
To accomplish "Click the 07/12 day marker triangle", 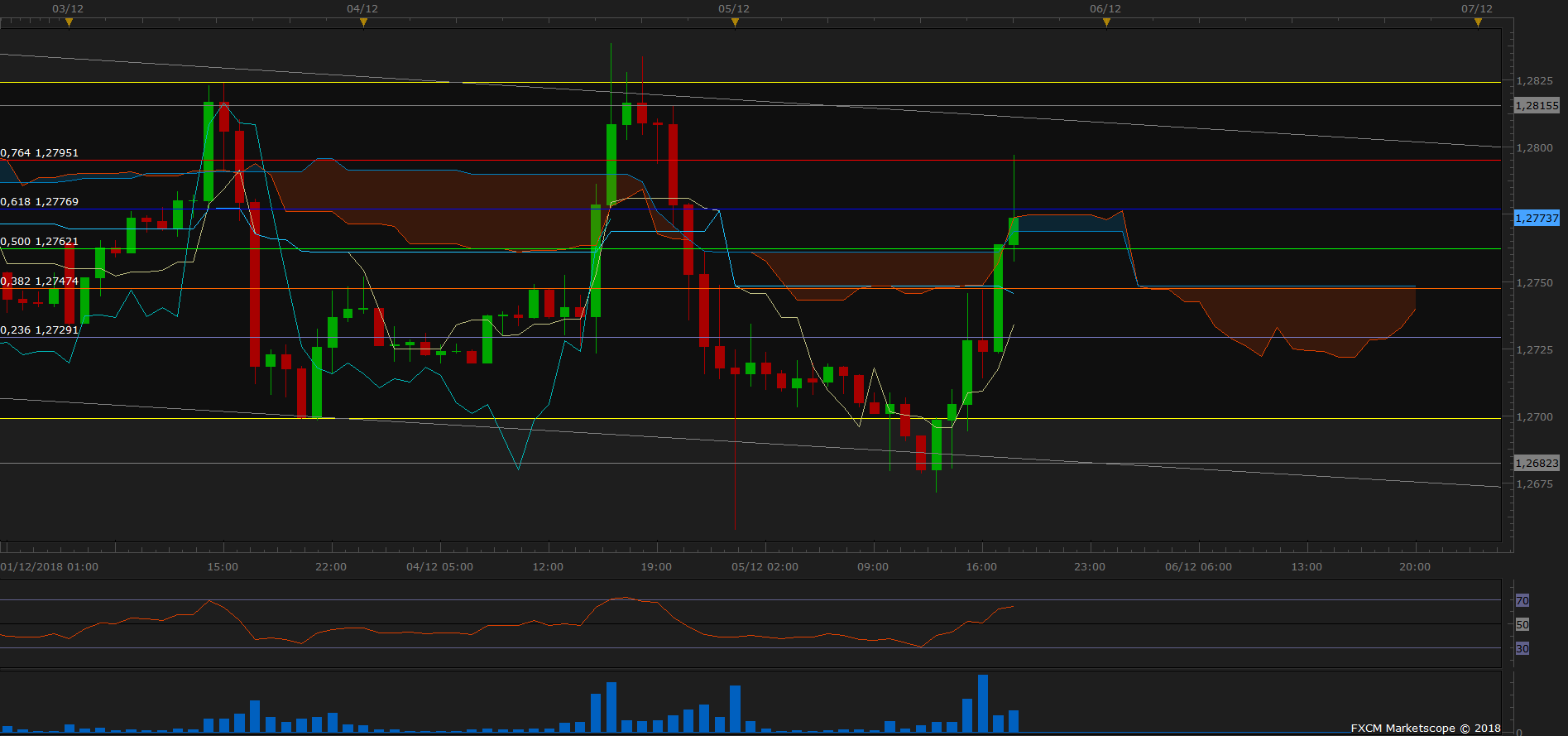I will point(1478,22).
